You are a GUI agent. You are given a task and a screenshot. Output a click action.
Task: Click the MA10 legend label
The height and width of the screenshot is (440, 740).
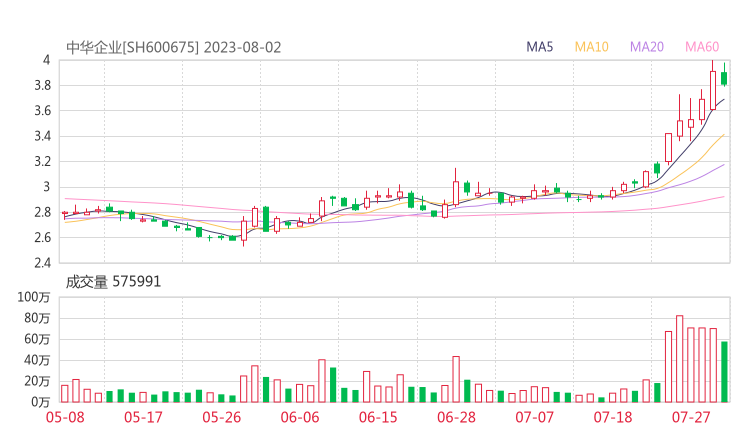pyautogui.click(x=591, y=47)
